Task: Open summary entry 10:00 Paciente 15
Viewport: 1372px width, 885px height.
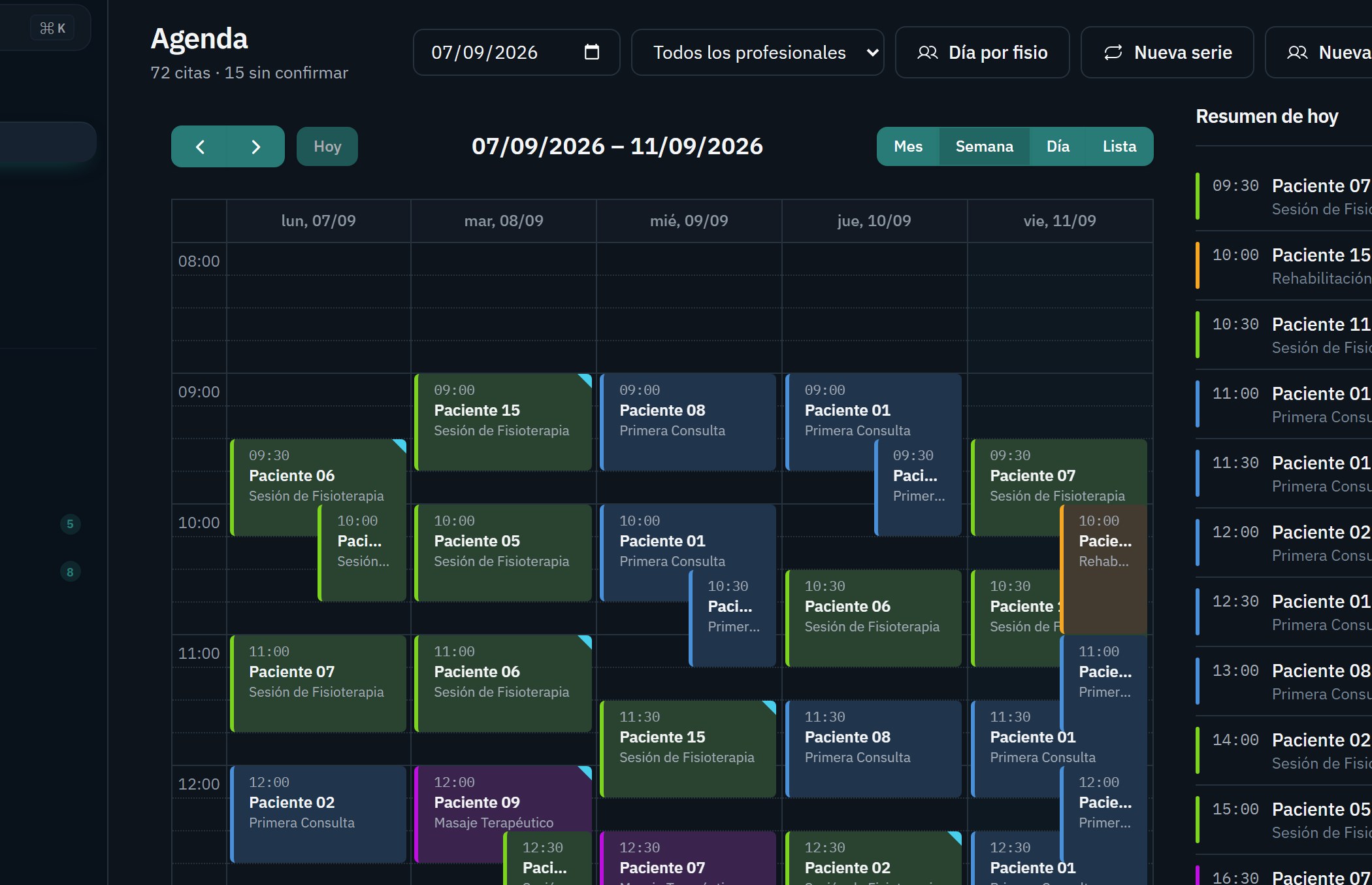Action: (1284, 265)
